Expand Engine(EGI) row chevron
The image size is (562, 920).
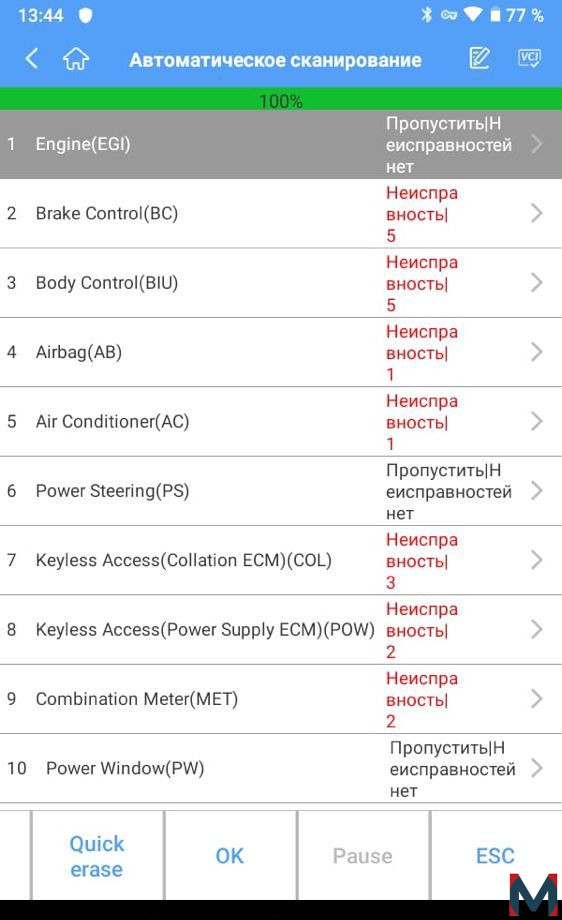click(536, 144)
